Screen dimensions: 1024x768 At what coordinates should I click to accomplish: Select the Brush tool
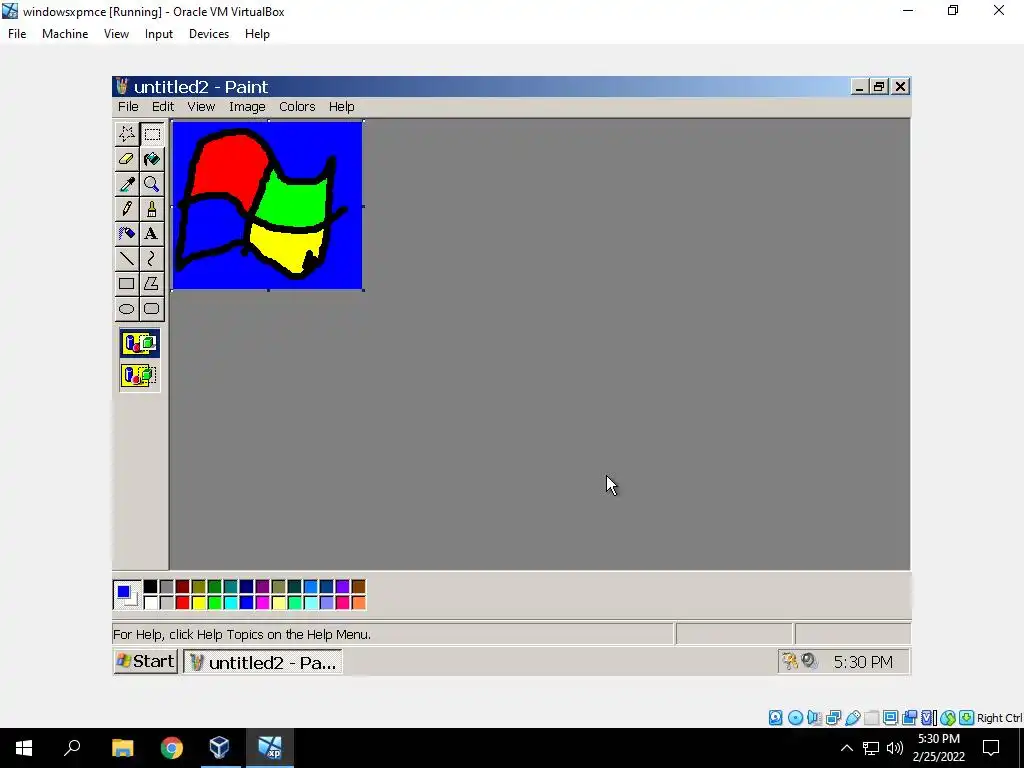tap(152, 209)
